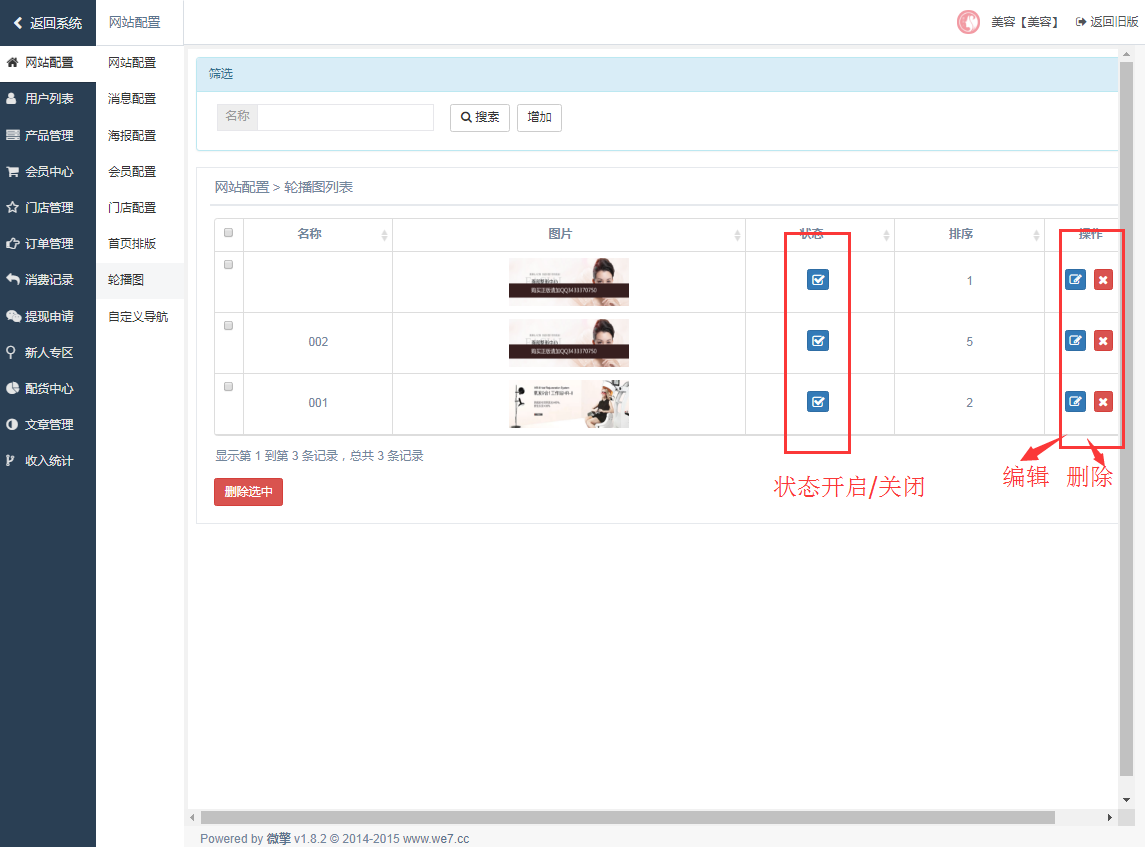Viewport: 1145px width, 847px height.
Task: Edit carousel item 001
Action: [1076, 402]
